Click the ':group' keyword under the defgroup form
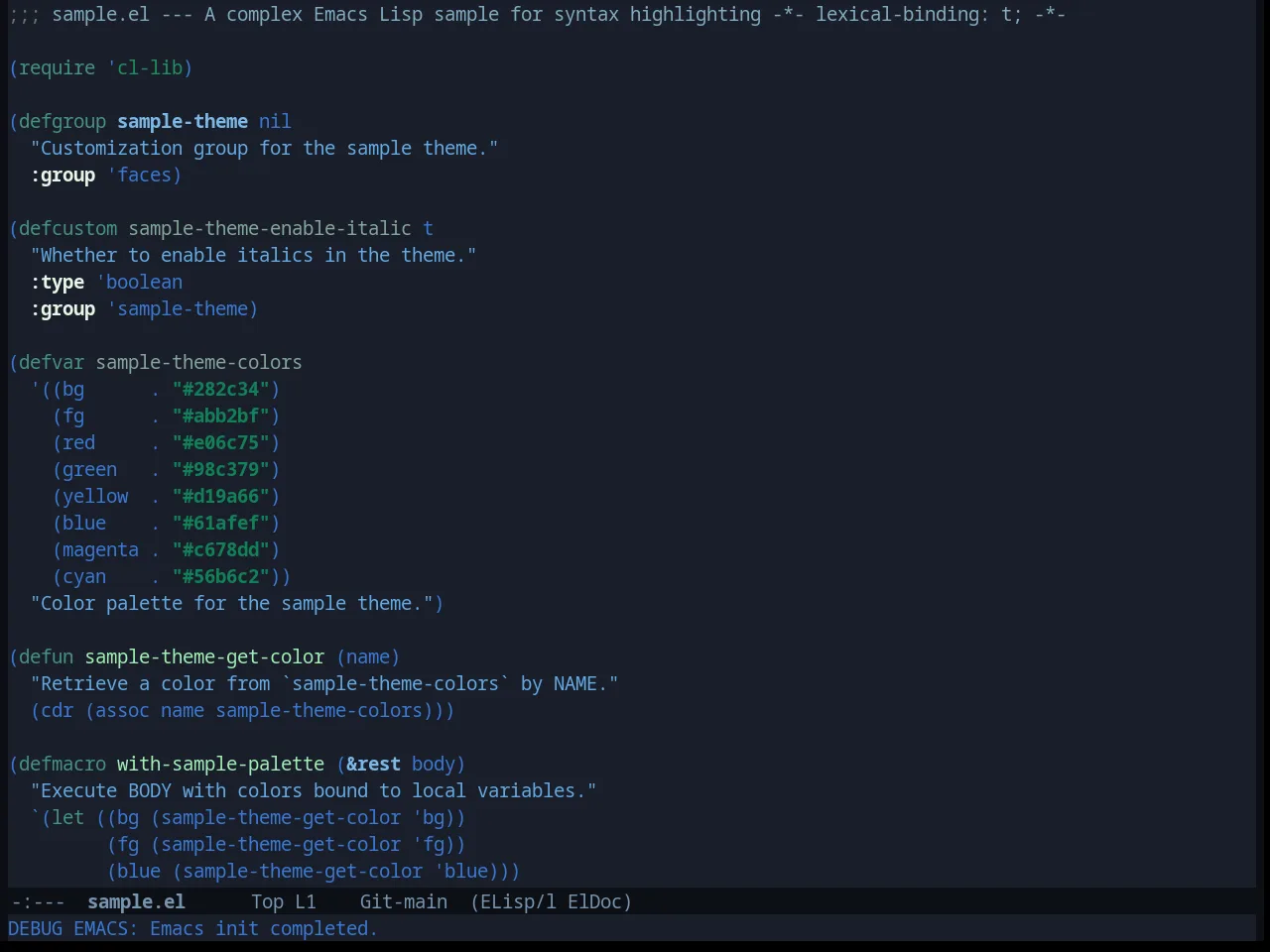 [x=63, y=175]
